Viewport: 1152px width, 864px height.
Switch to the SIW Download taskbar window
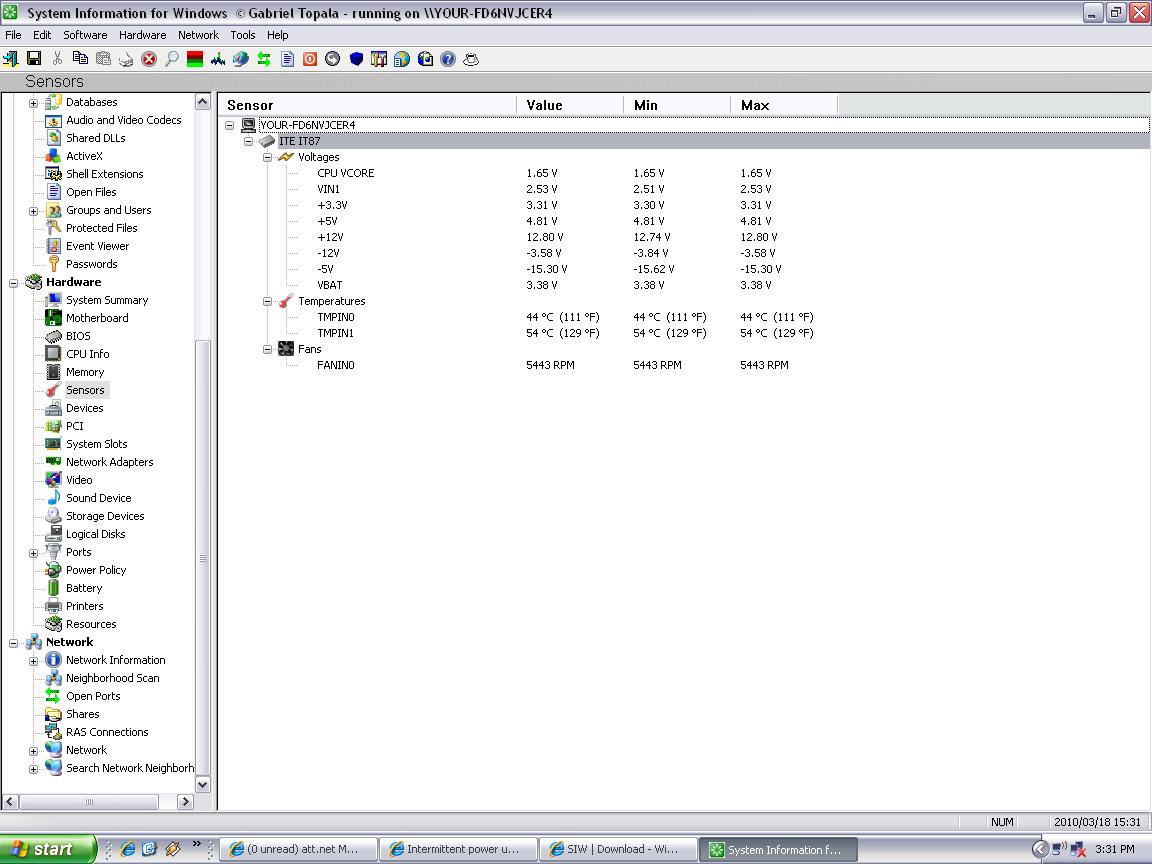[618, 849]
